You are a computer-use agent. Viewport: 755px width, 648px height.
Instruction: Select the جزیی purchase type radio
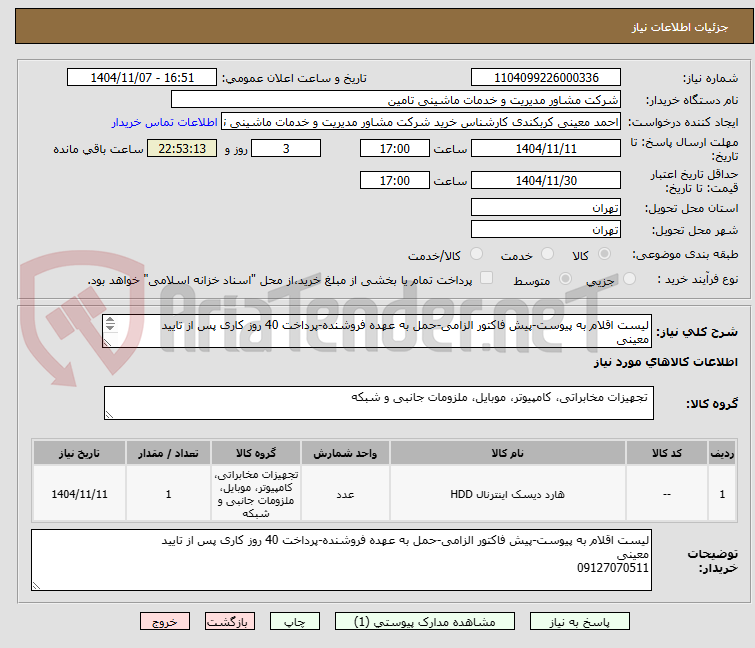coord(629,279)
